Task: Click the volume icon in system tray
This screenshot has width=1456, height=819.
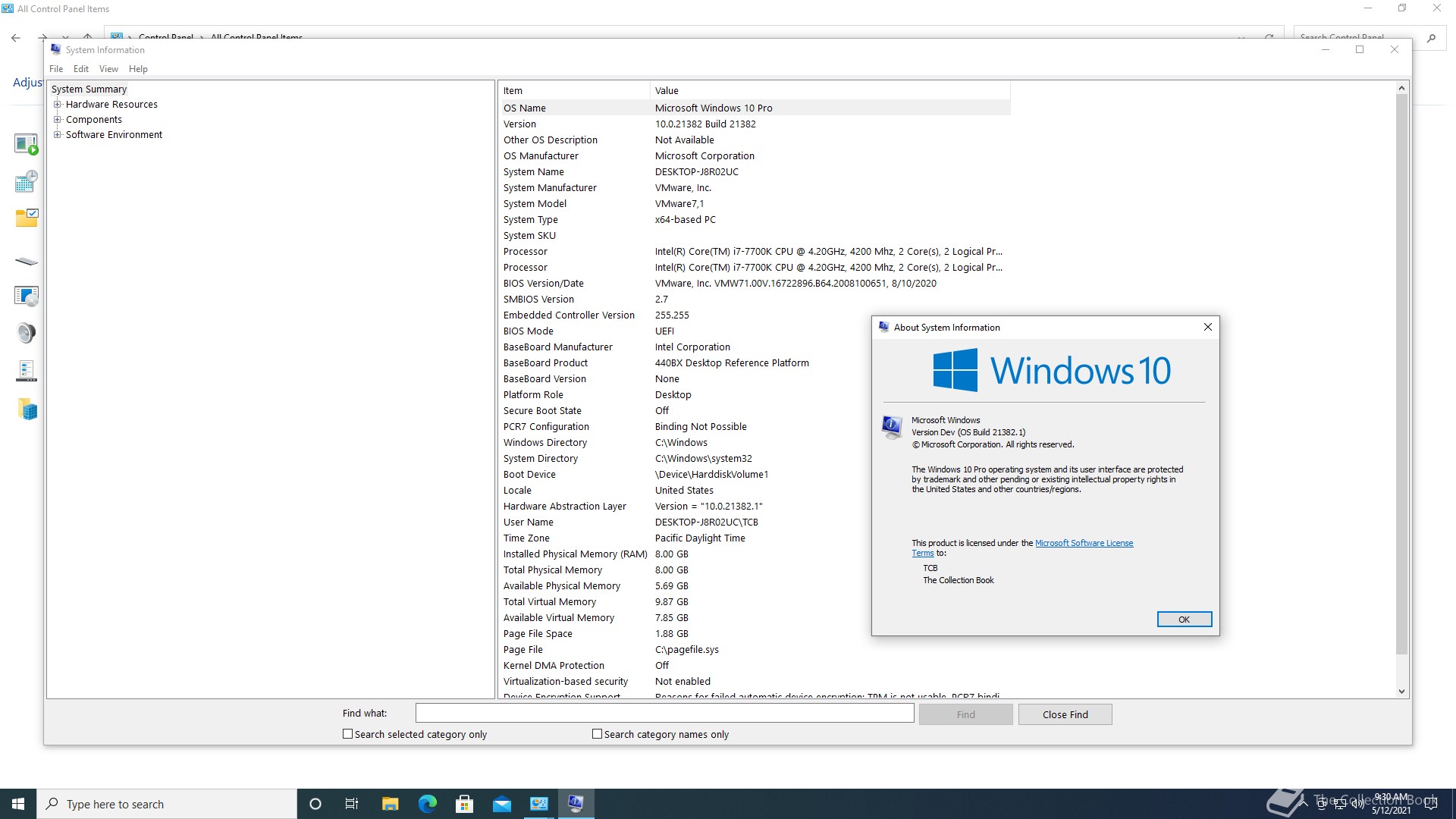Action: point(1357,804)
